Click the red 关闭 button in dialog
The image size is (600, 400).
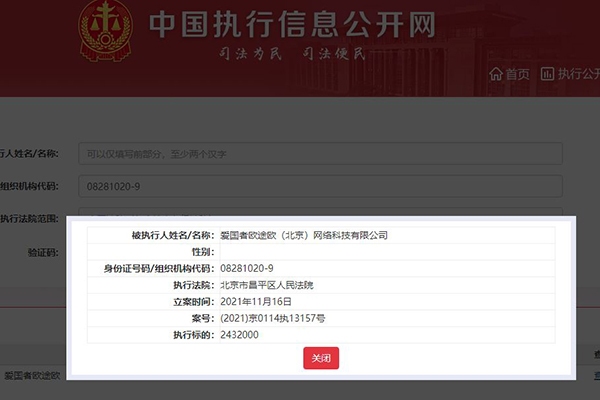(x=321, y=358)
